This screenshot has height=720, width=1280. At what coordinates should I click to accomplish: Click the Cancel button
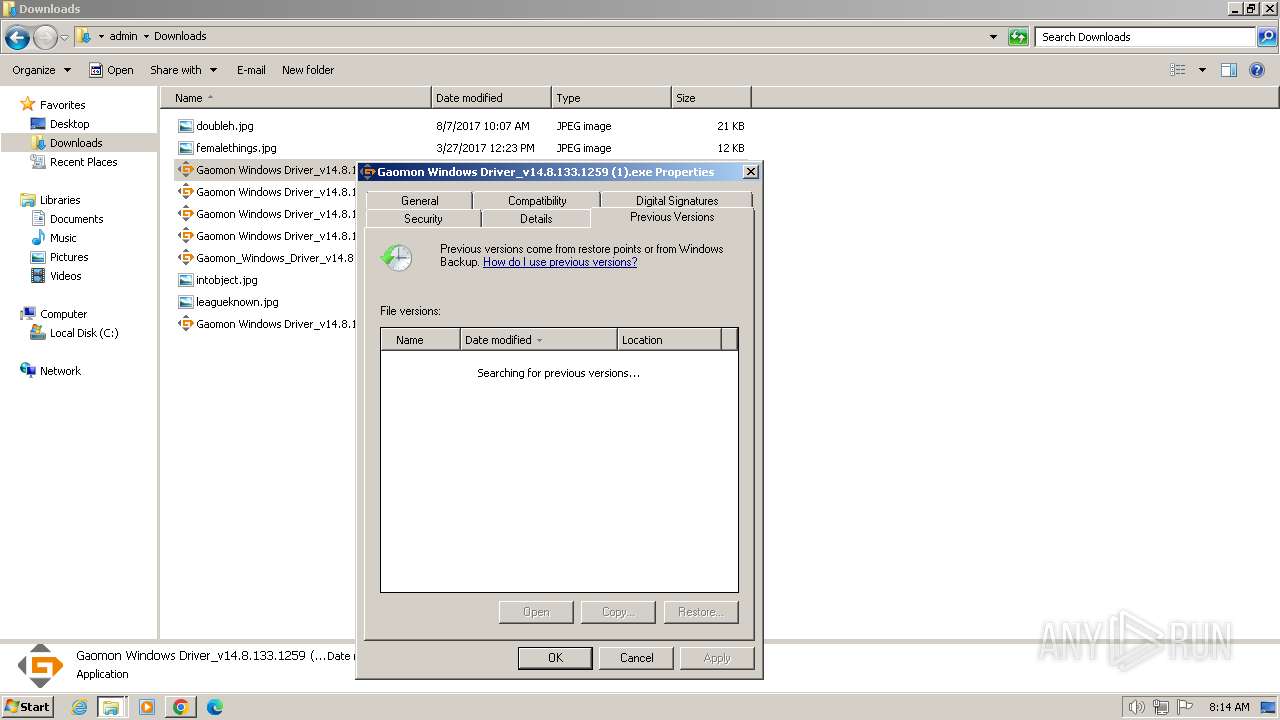[636, 658]
